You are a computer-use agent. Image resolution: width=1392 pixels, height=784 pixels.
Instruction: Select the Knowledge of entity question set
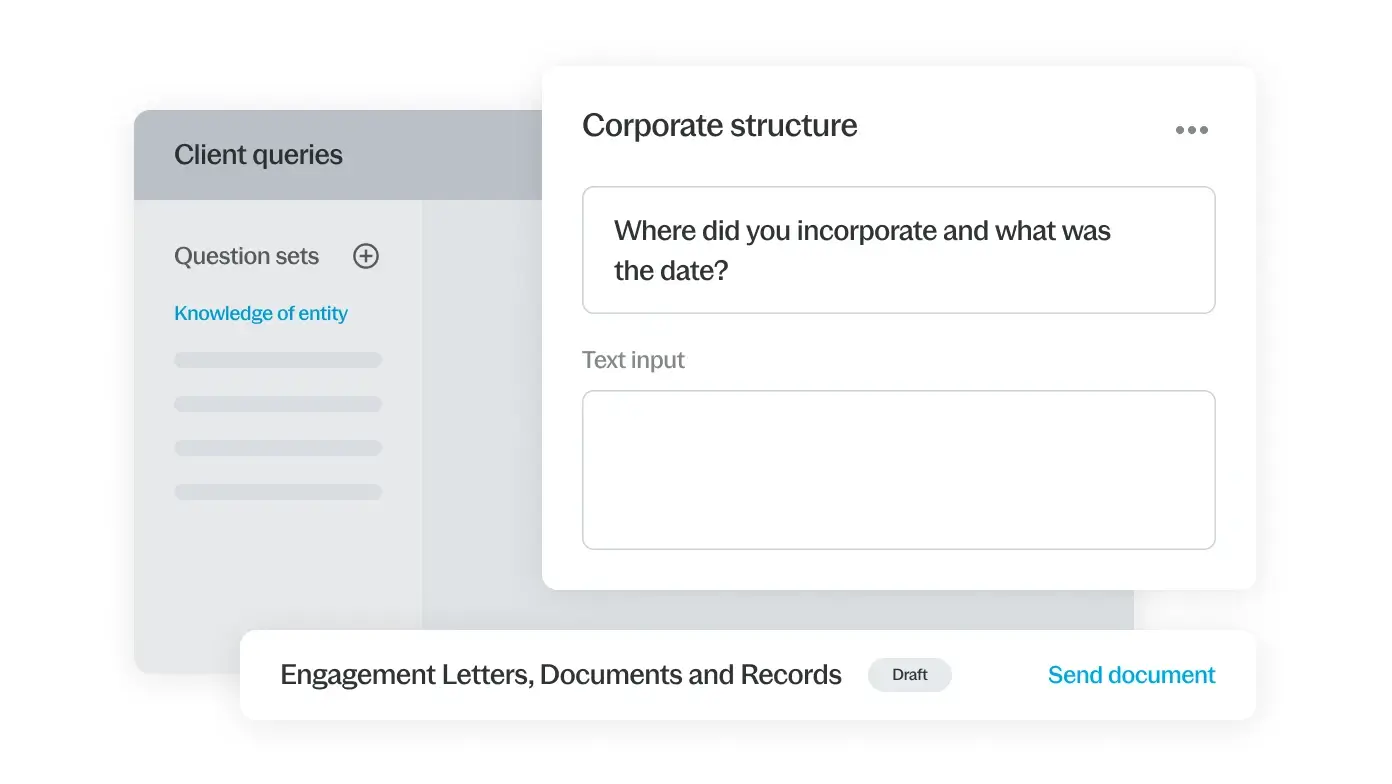(261, 314)
